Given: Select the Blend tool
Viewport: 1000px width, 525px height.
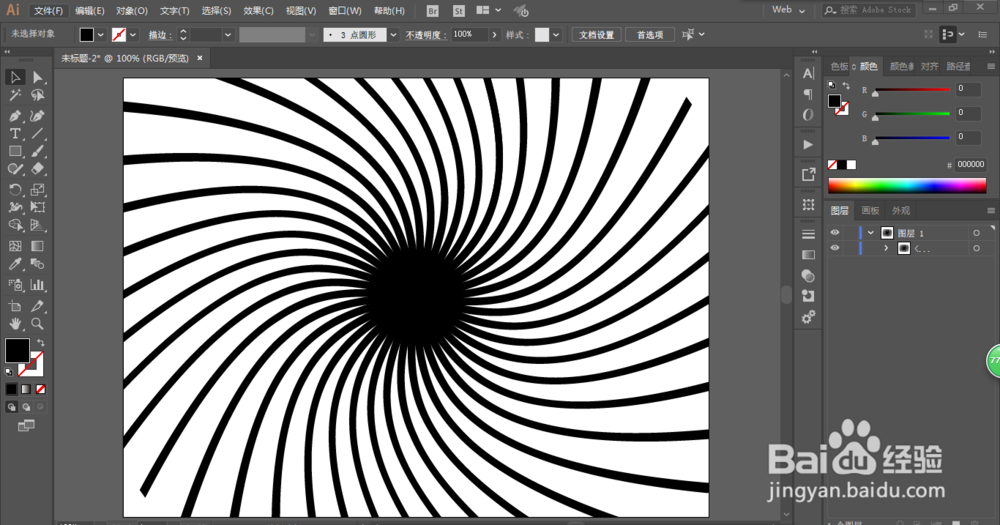Looking at the screenshot, I should coord(38,264).
